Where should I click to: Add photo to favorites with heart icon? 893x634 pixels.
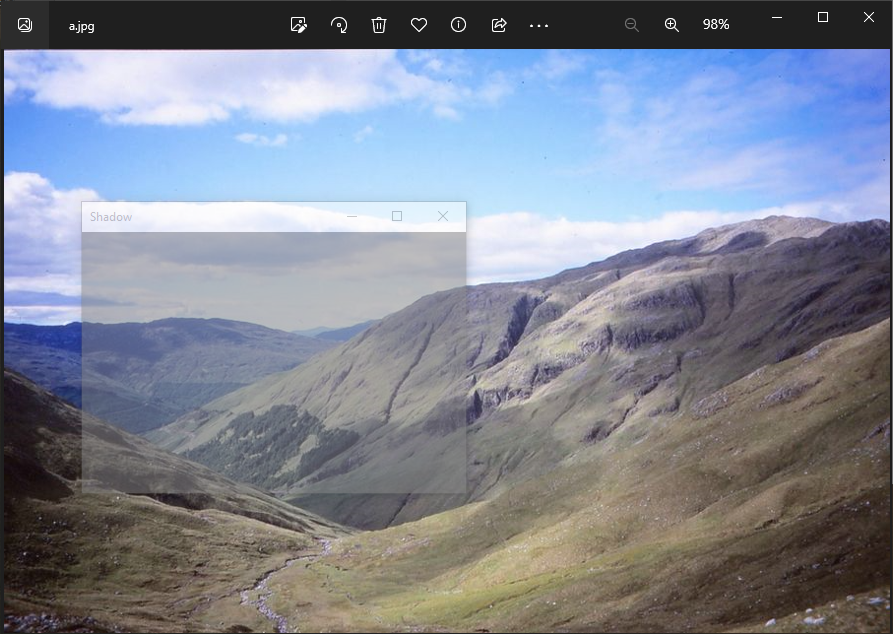(419, 25)
